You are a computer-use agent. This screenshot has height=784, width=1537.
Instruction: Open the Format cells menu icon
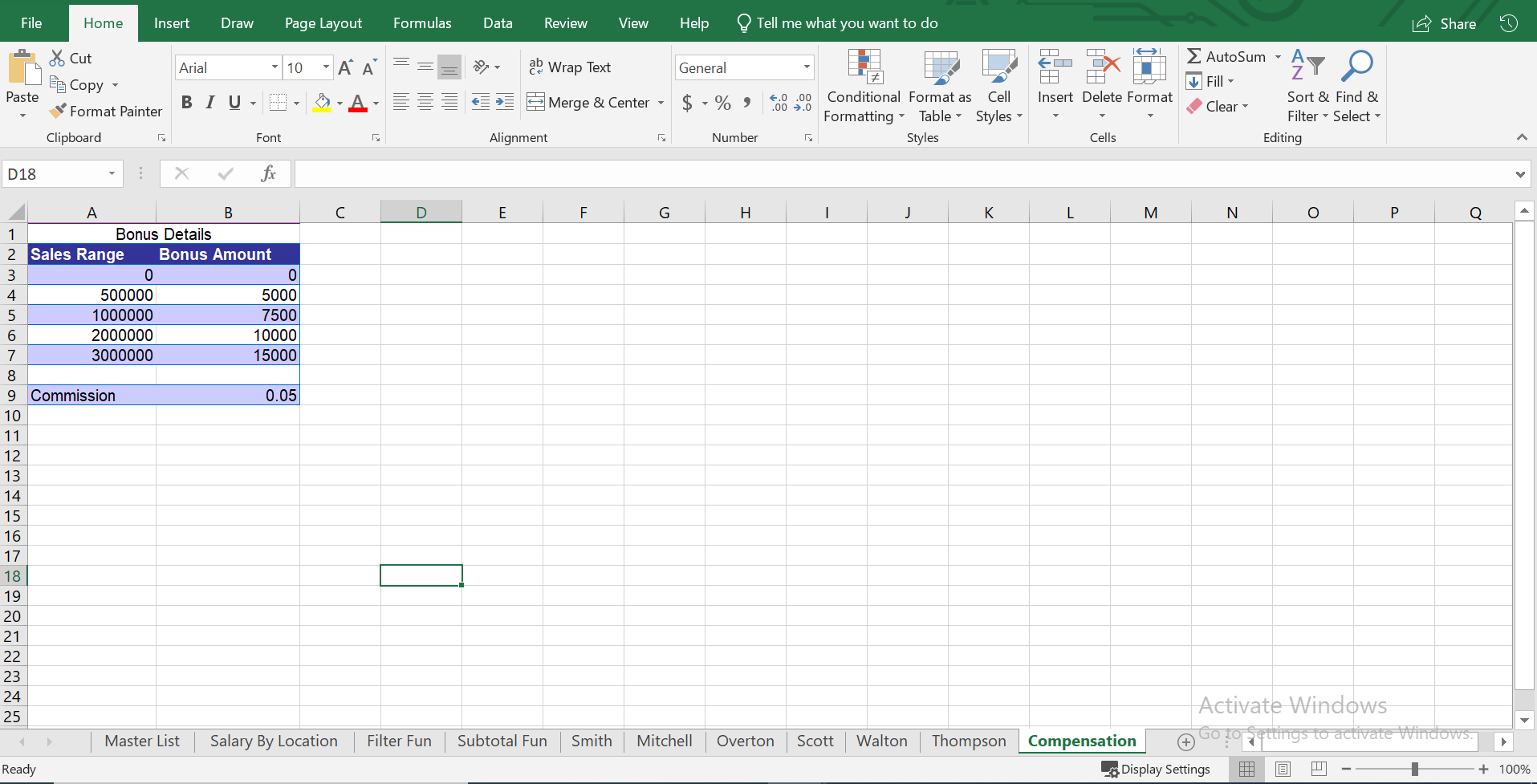tap(1149, 67)
